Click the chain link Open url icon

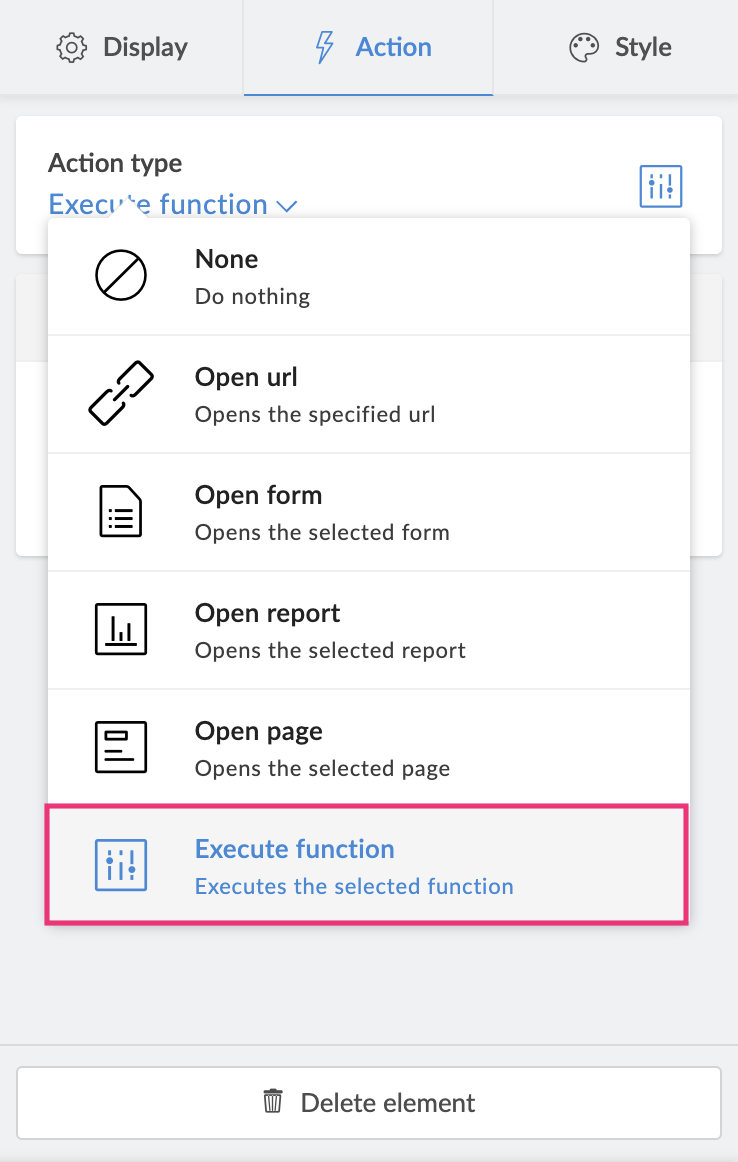[121, 394]
